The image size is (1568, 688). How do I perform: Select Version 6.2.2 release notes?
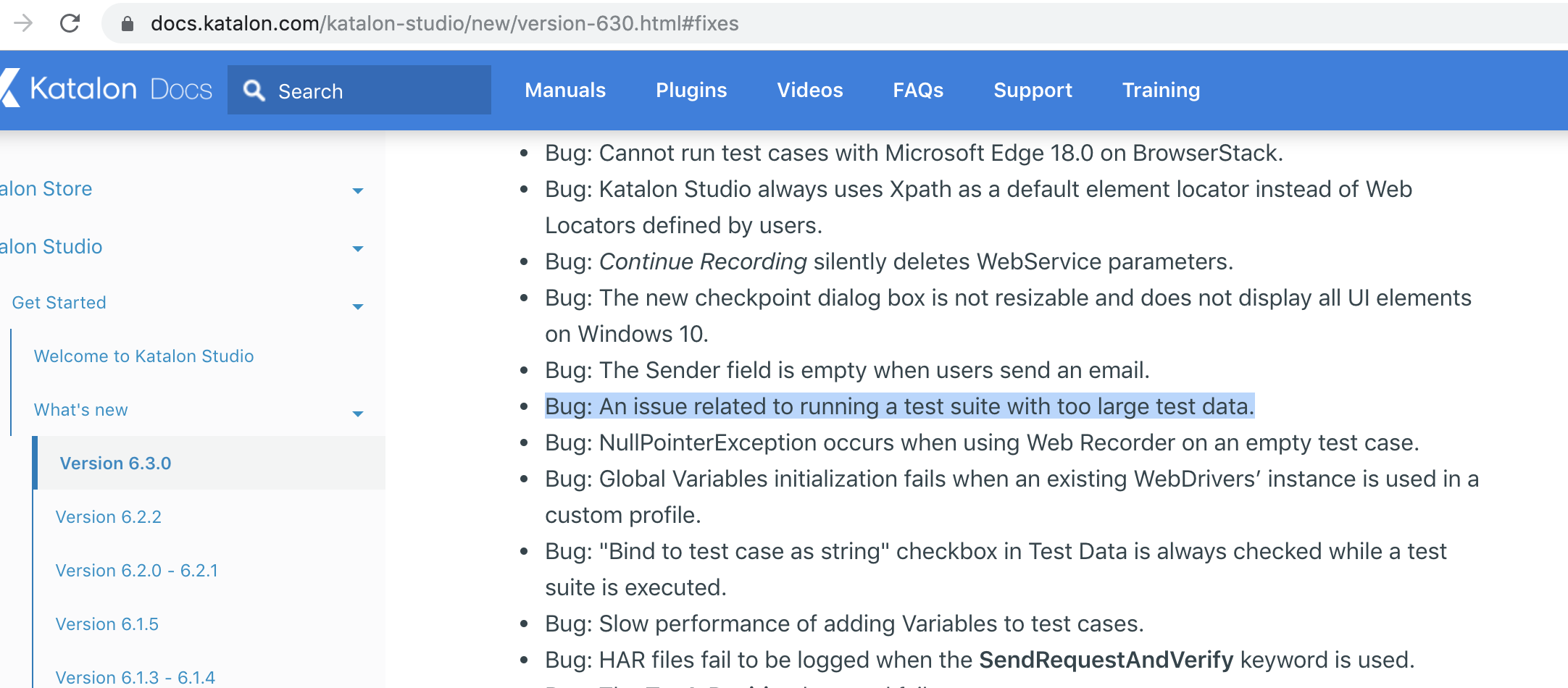[109, 517]
